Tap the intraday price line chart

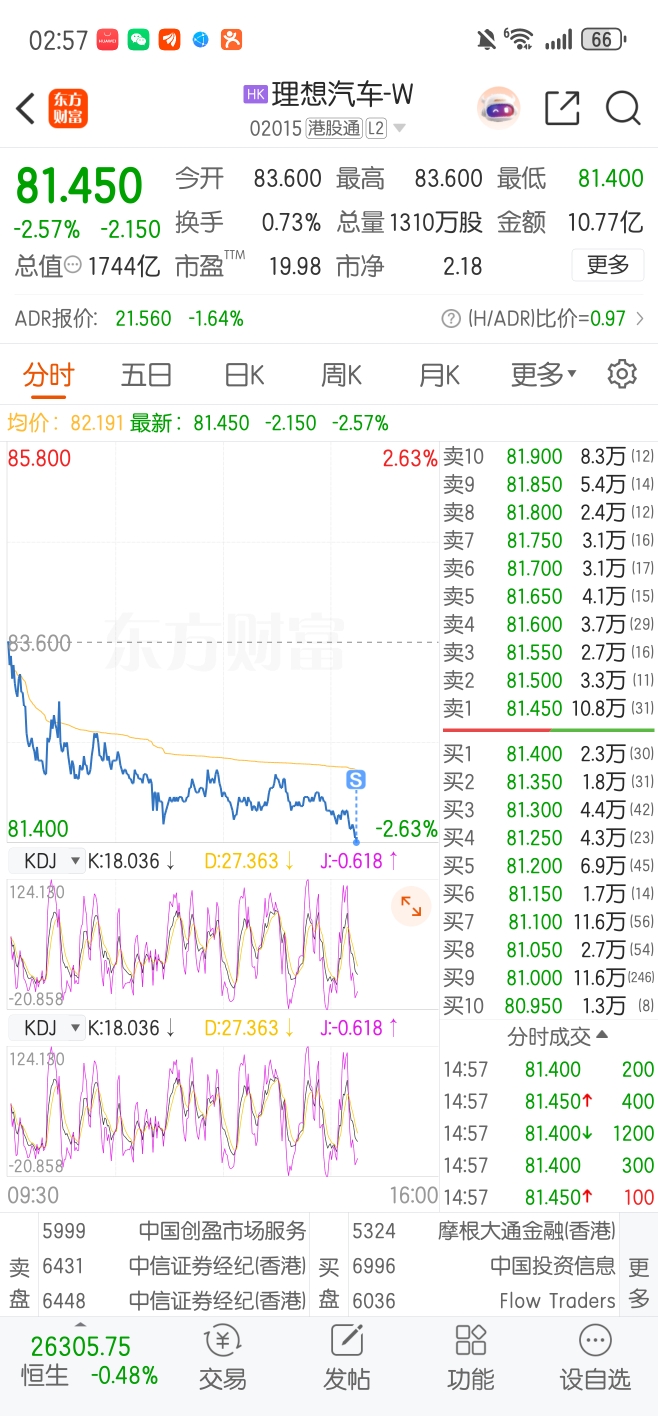[222, 642]
